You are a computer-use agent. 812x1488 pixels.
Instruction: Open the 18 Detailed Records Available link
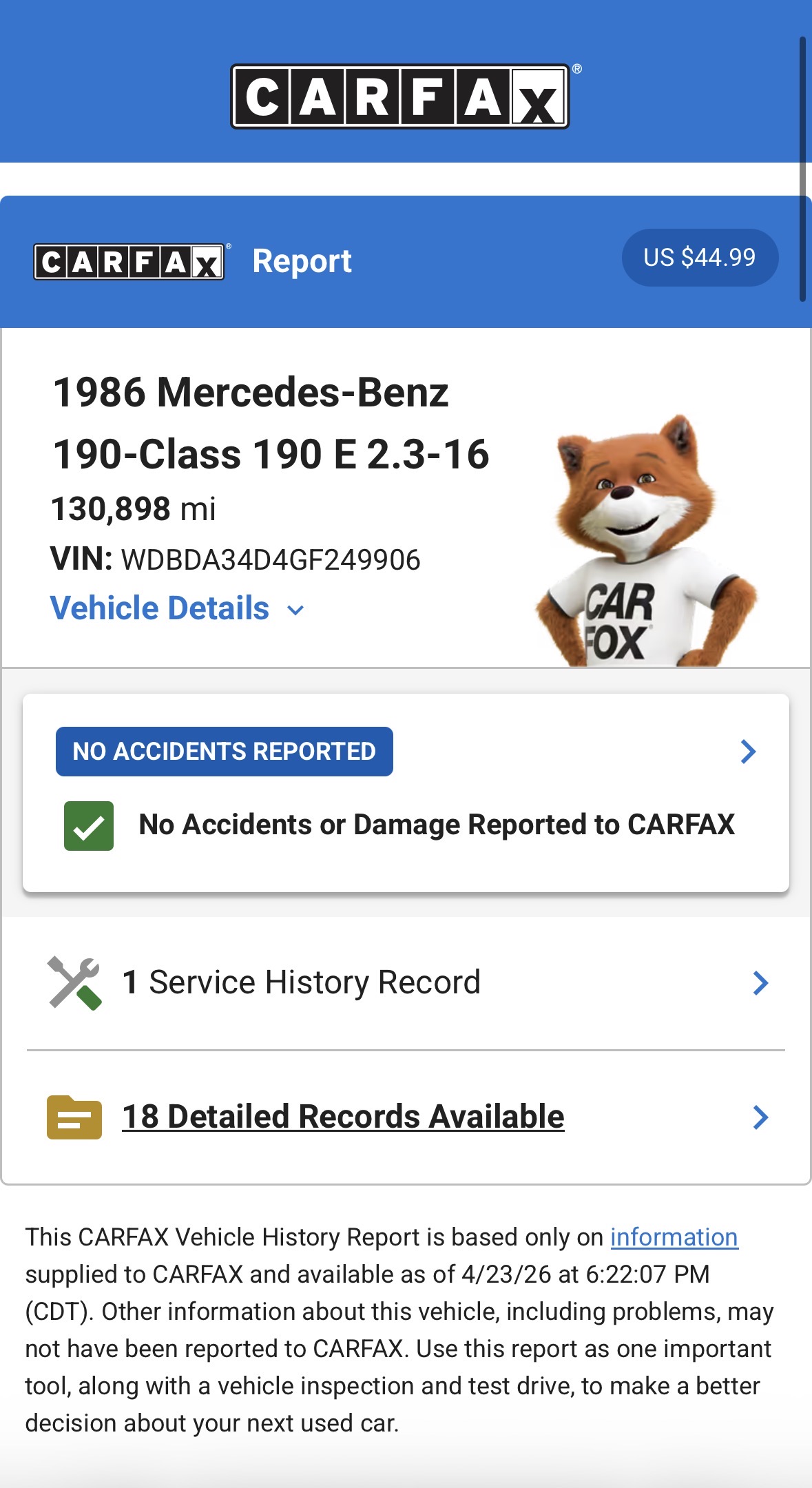[343, 1117]
